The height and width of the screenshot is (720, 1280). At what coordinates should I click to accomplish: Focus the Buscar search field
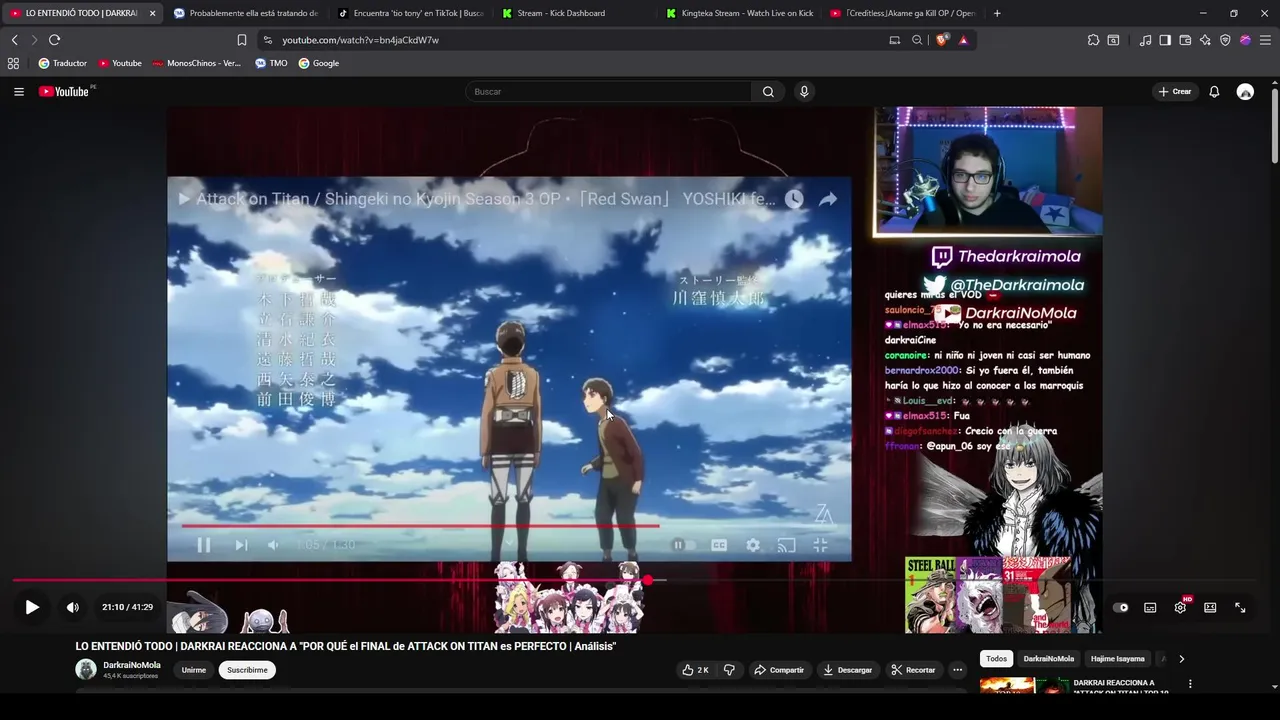[608, 91]
